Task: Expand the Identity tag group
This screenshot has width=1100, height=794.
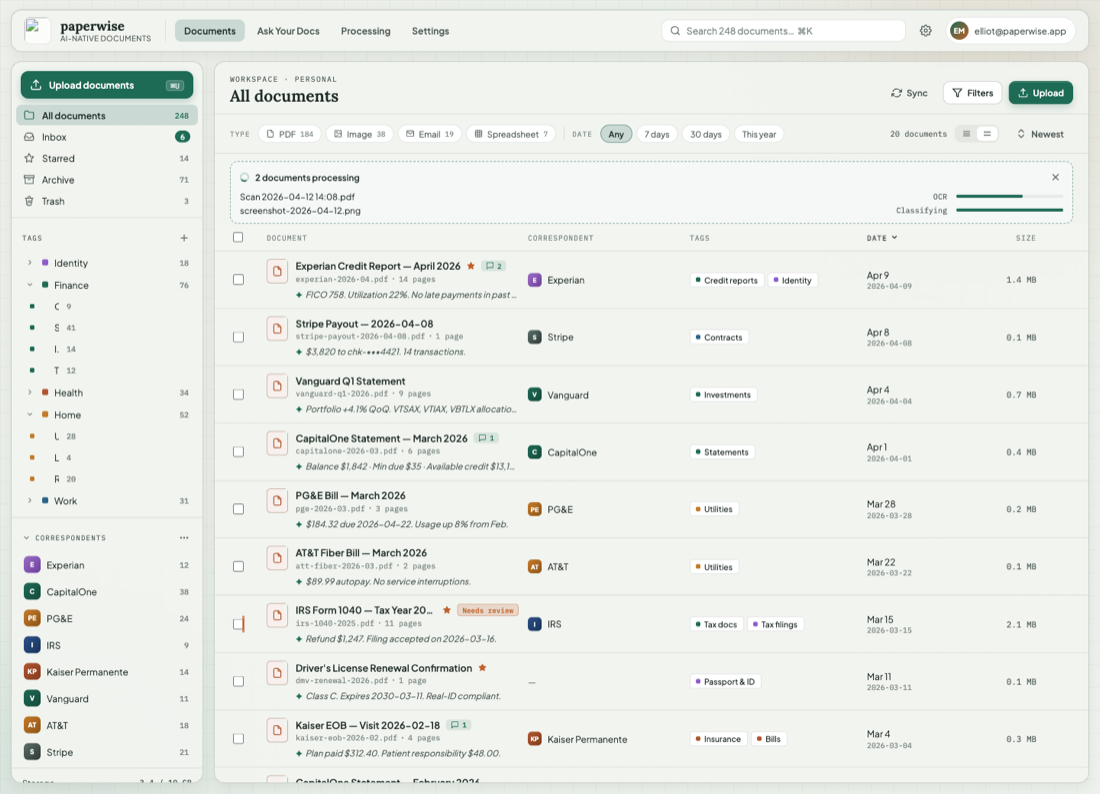Action: pyautogui.click(x=29, y=263)
